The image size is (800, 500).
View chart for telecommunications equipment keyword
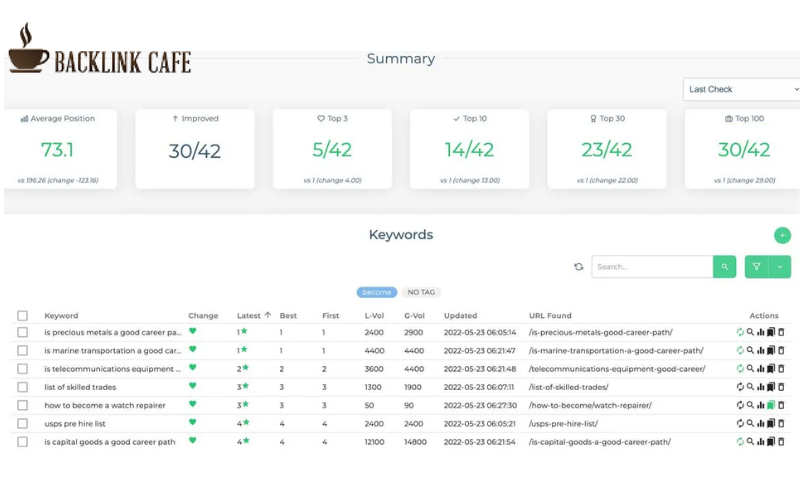[760, 368]
